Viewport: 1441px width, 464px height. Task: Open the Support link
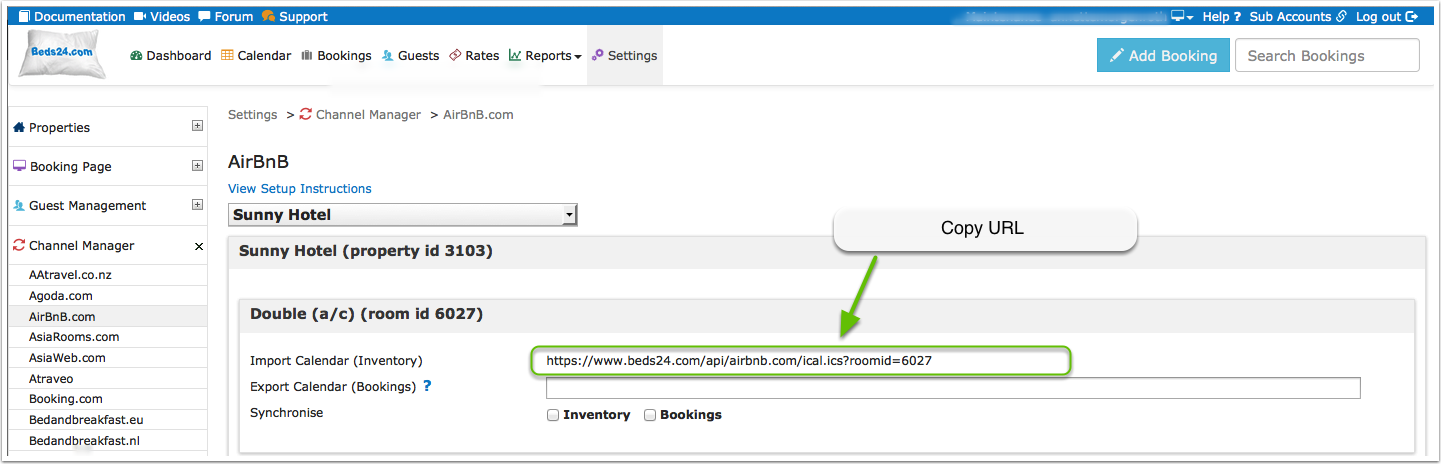point(294,16)
